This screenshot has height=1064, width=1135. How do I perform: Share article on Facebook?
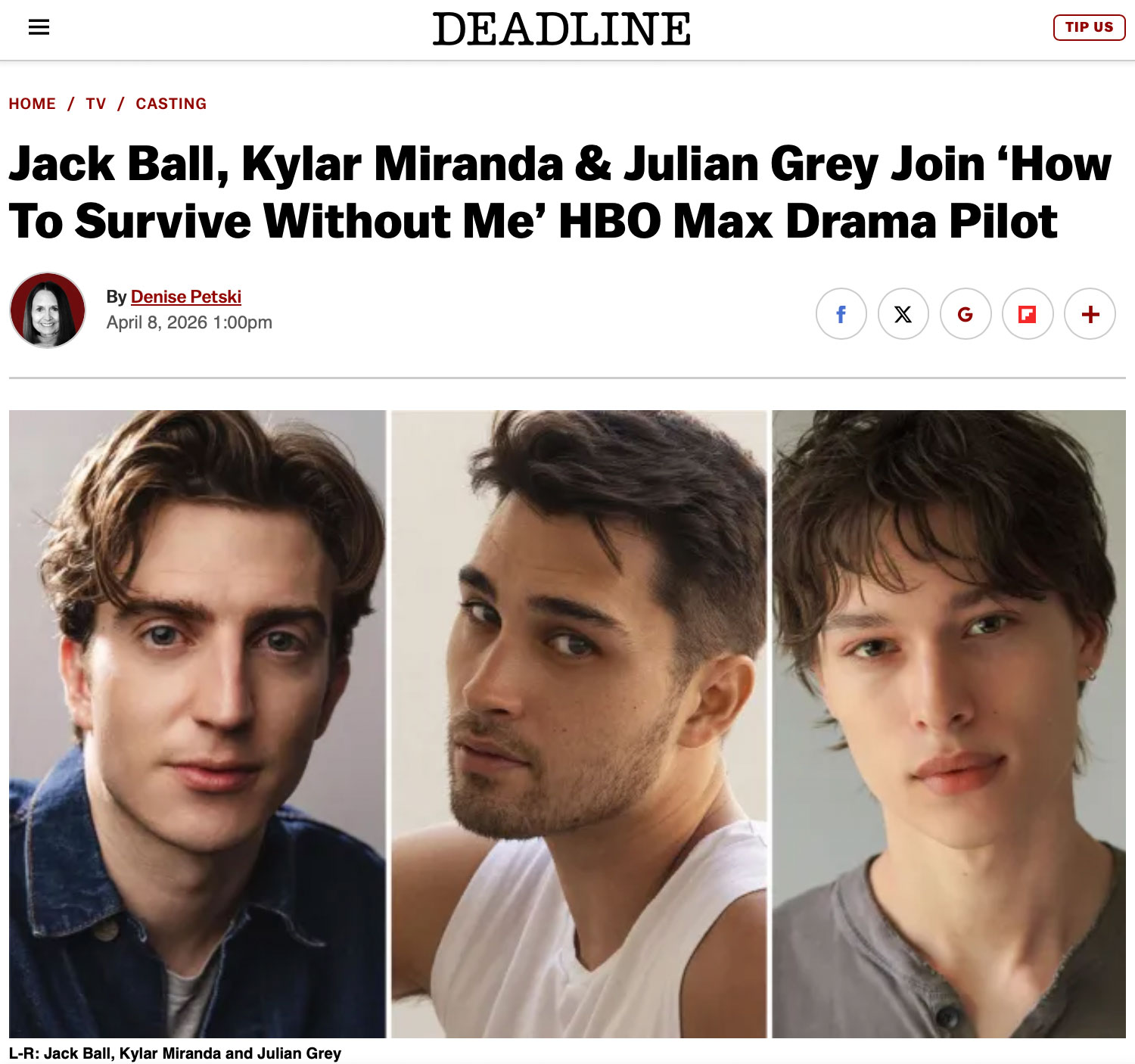point(841,313)
